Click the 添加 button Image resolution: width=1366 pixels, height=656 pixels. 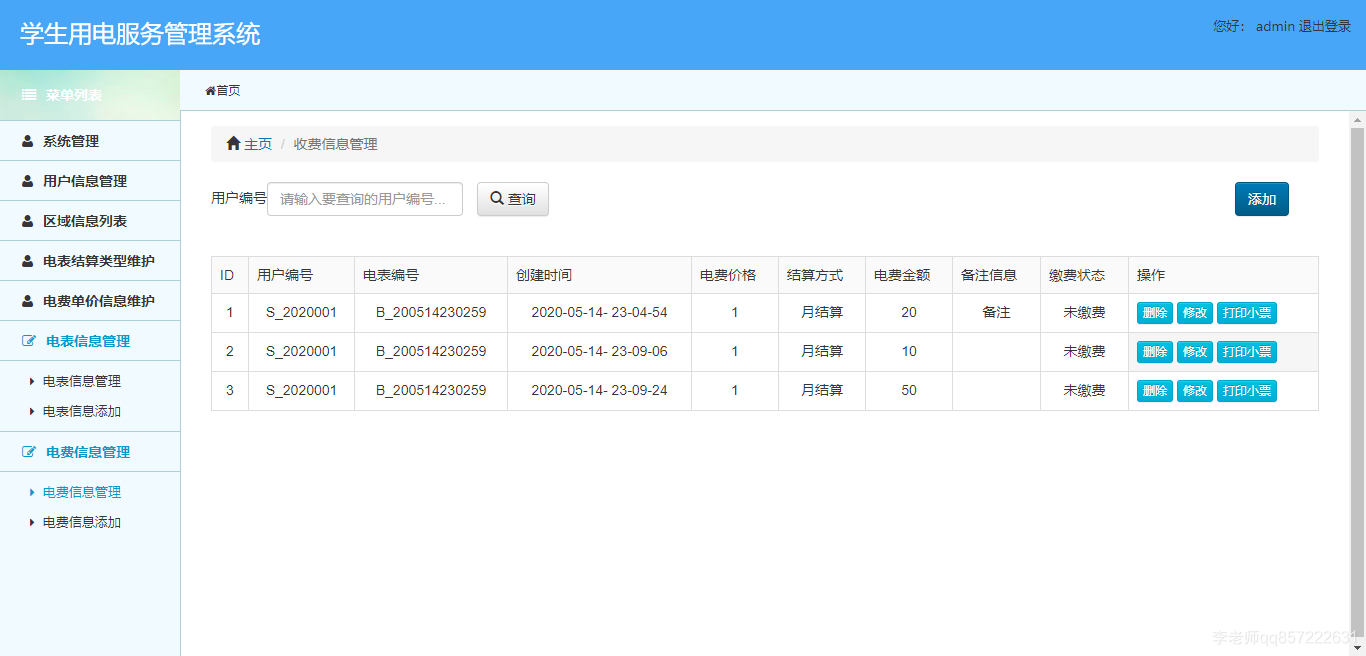pos(1261,198)
